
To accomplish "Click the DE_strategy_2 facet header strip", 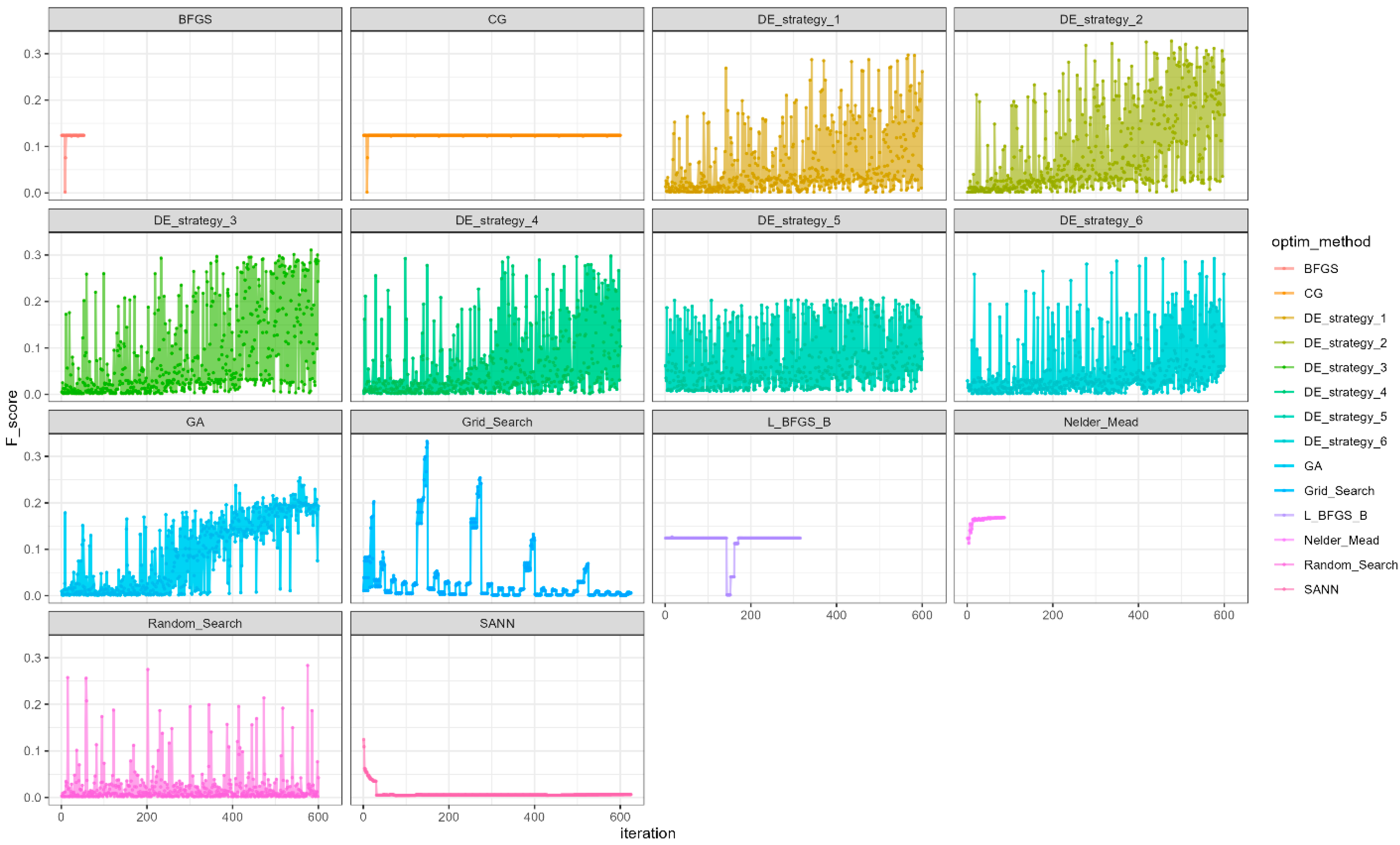I will coord(1101,19).
